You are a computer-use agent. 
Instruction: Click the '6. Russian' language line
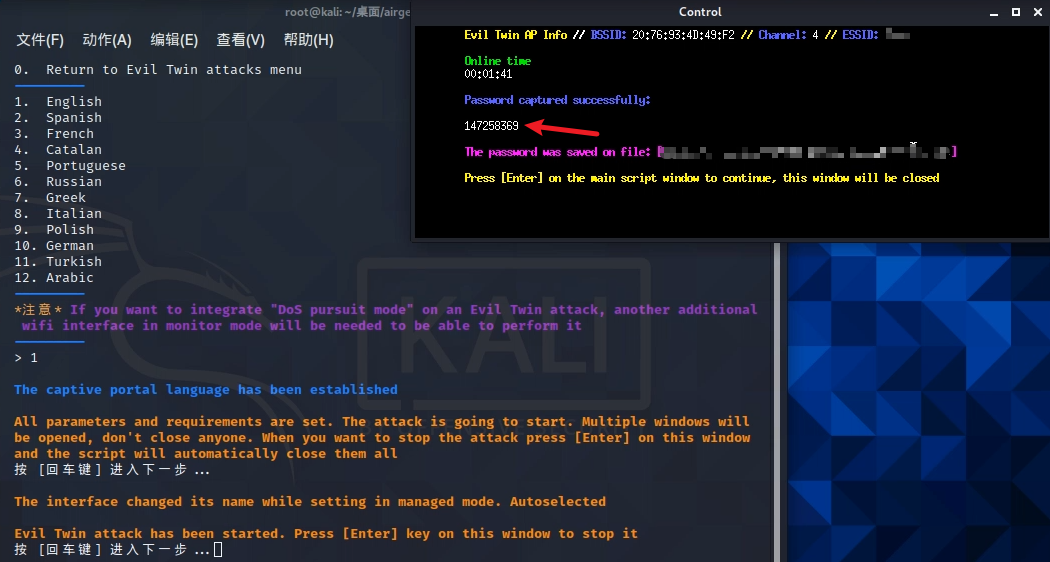coord(58,182)
